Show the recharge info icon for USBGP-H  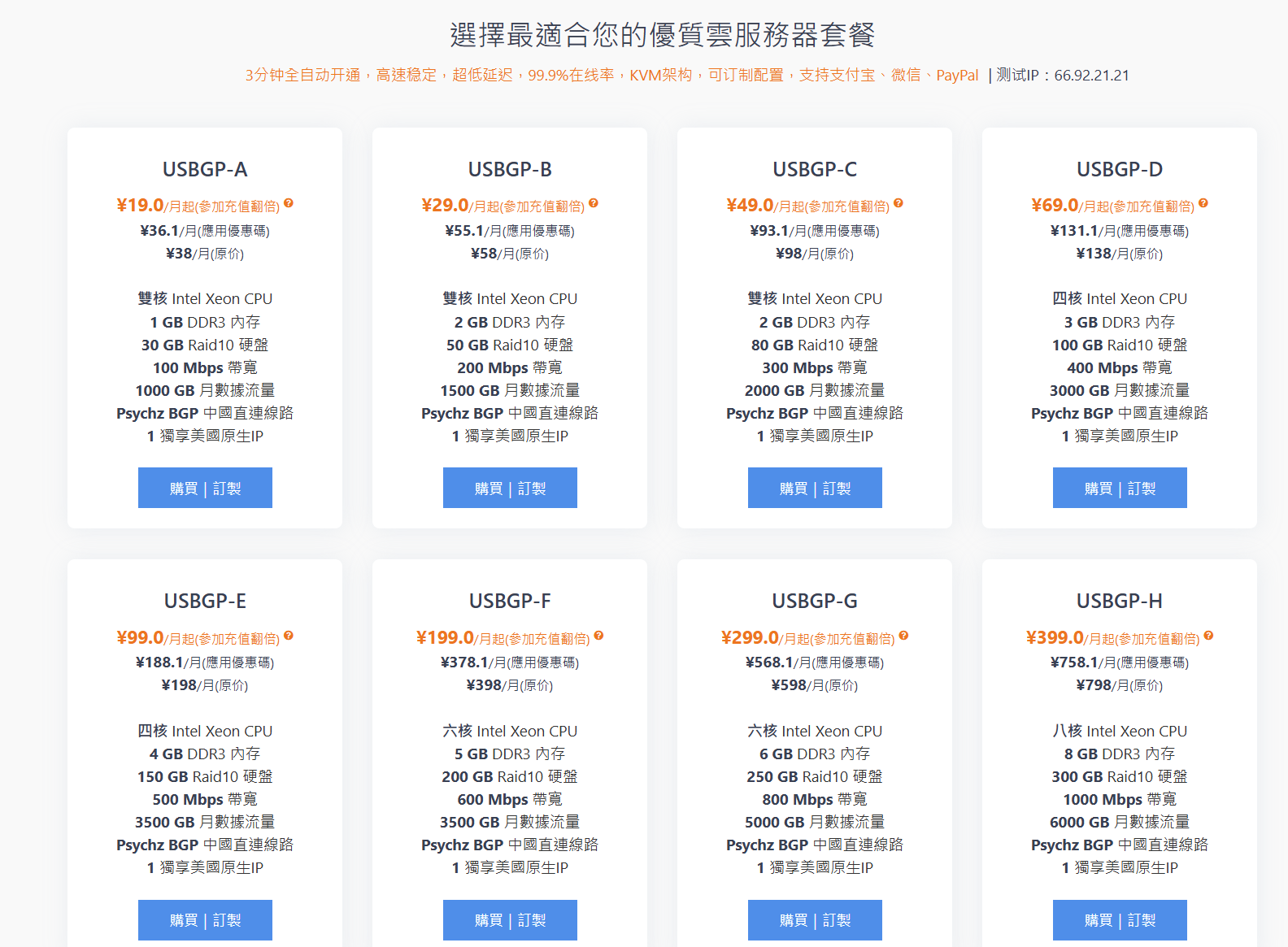1208,636
